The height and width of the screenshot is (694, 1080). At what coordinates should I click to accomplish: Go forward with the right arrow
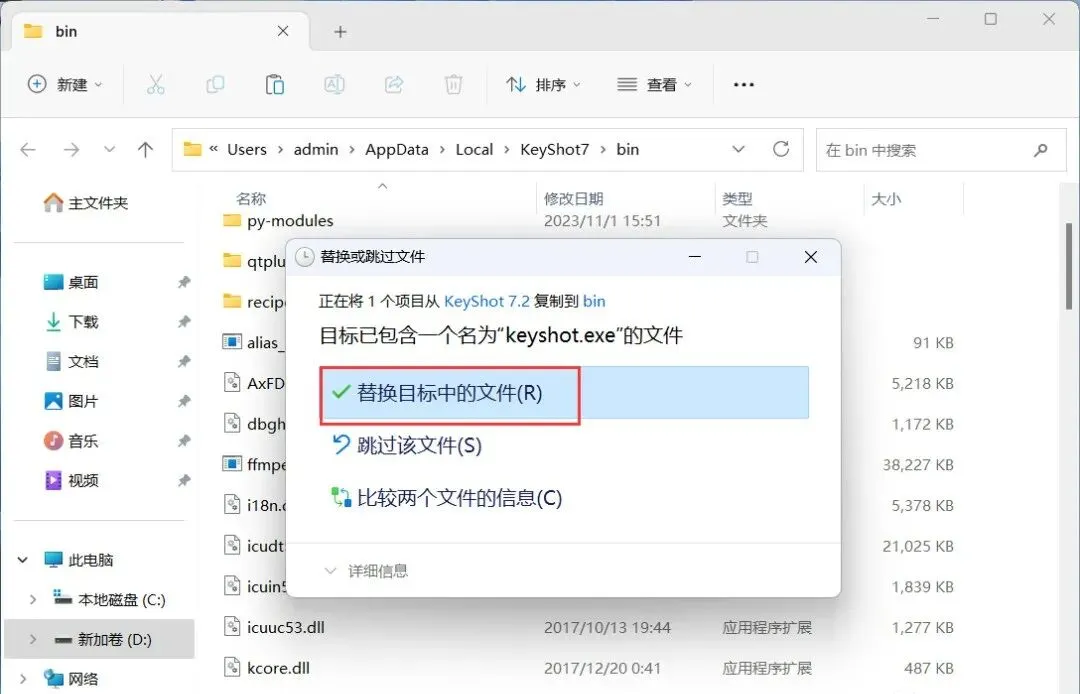click(x=72, y=149)
